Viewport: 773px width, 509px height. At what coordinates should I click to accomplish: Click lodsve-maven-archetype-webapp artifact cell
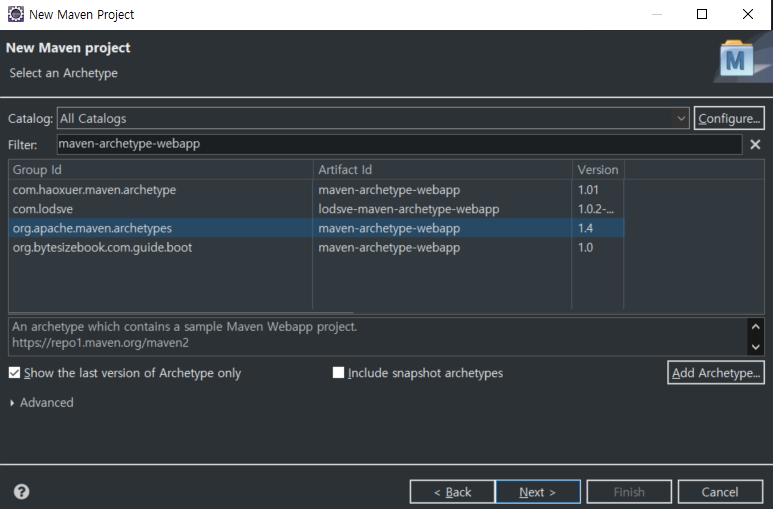[x=409, y=209]
